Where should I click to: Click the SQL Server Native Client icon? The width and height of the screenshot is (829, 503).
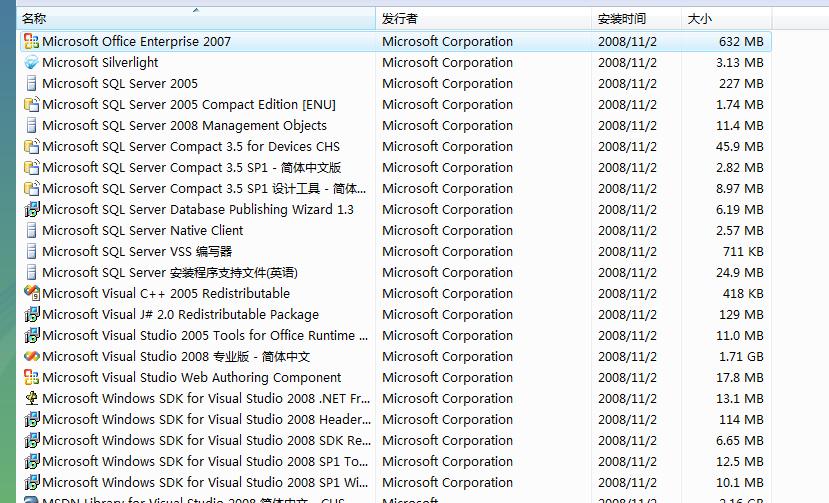[31, 231]
